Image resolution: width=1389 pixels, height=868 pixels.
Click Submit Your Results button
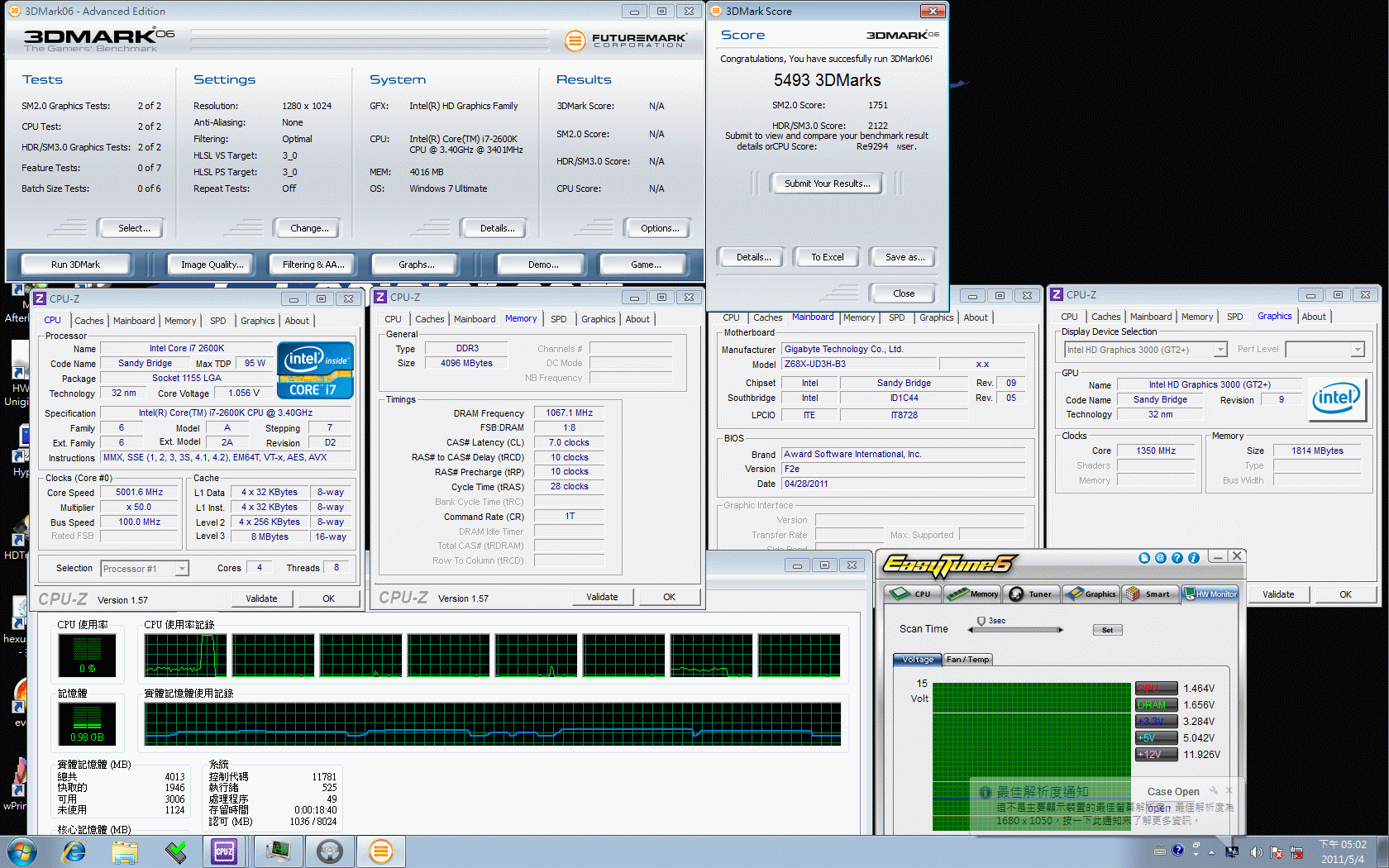tap(827, 184)
